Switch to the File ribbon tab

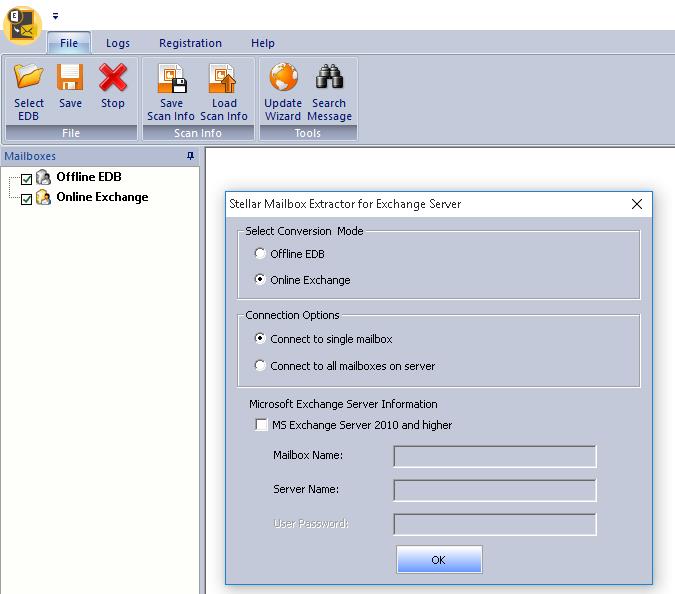(69, 43)
